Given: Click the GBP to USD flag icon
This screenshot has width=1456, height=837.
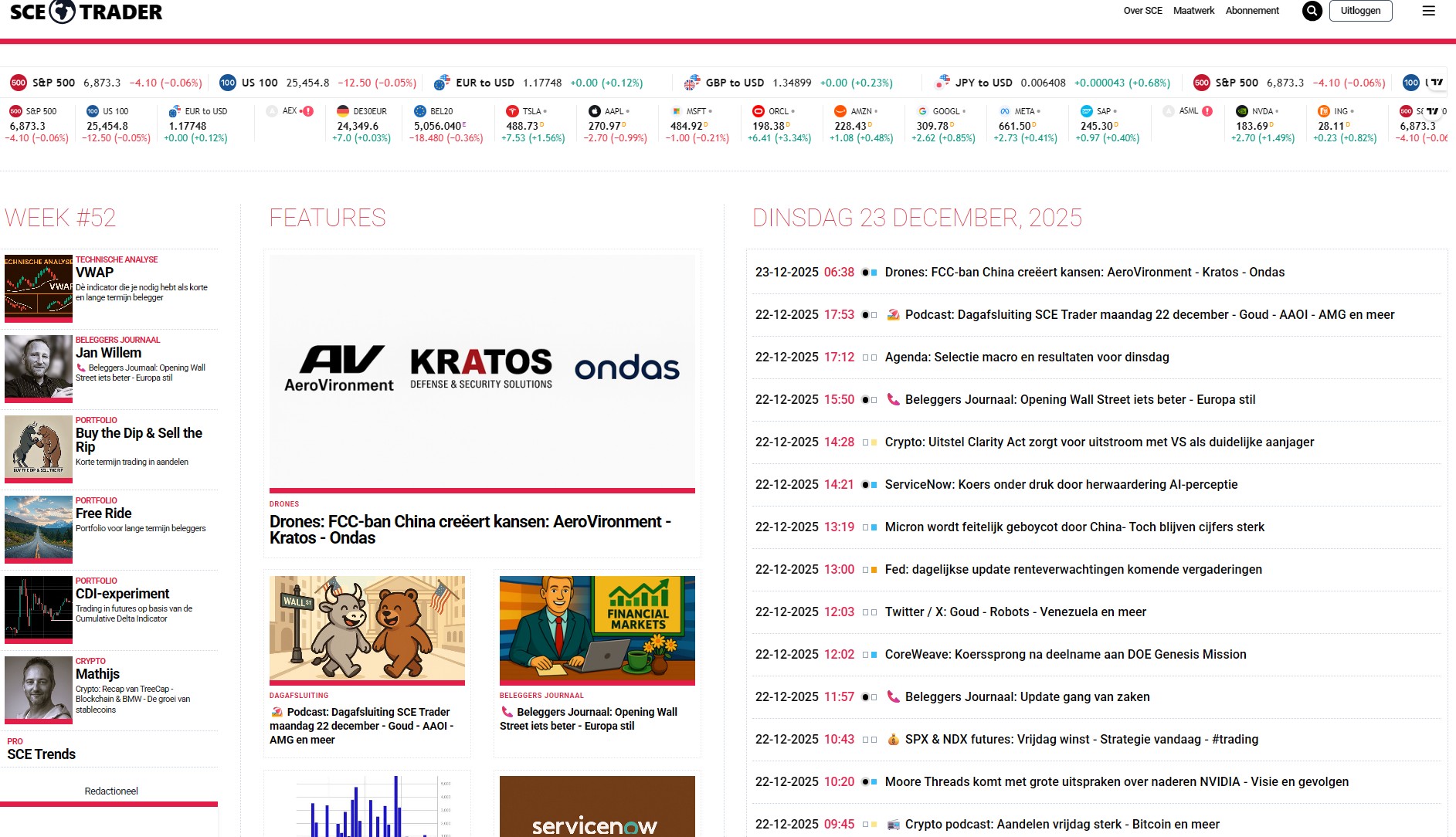Looking at the screenshot, I should (x=692, y=83).
